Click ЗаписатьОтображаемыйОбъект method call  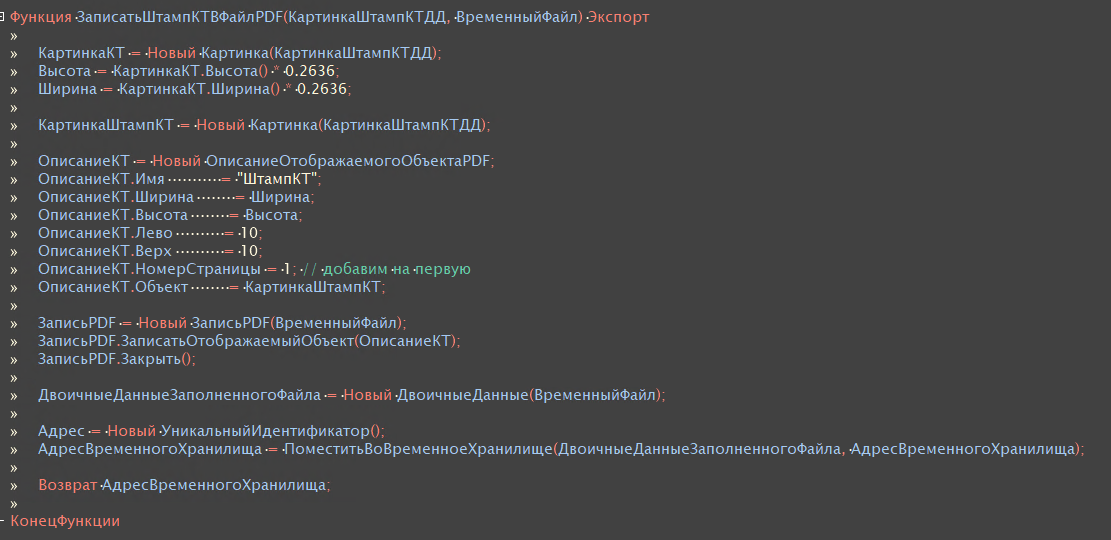tap(238, 341)
